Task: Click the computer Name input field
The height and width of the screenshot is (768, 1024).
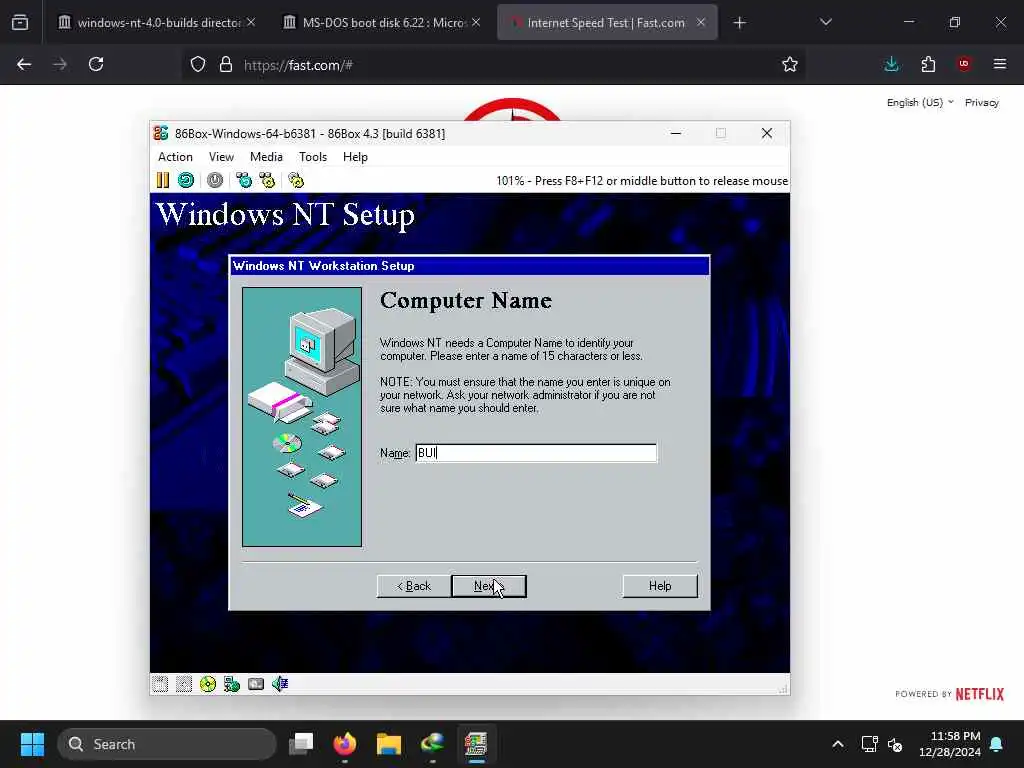Action: click(536, 453)
